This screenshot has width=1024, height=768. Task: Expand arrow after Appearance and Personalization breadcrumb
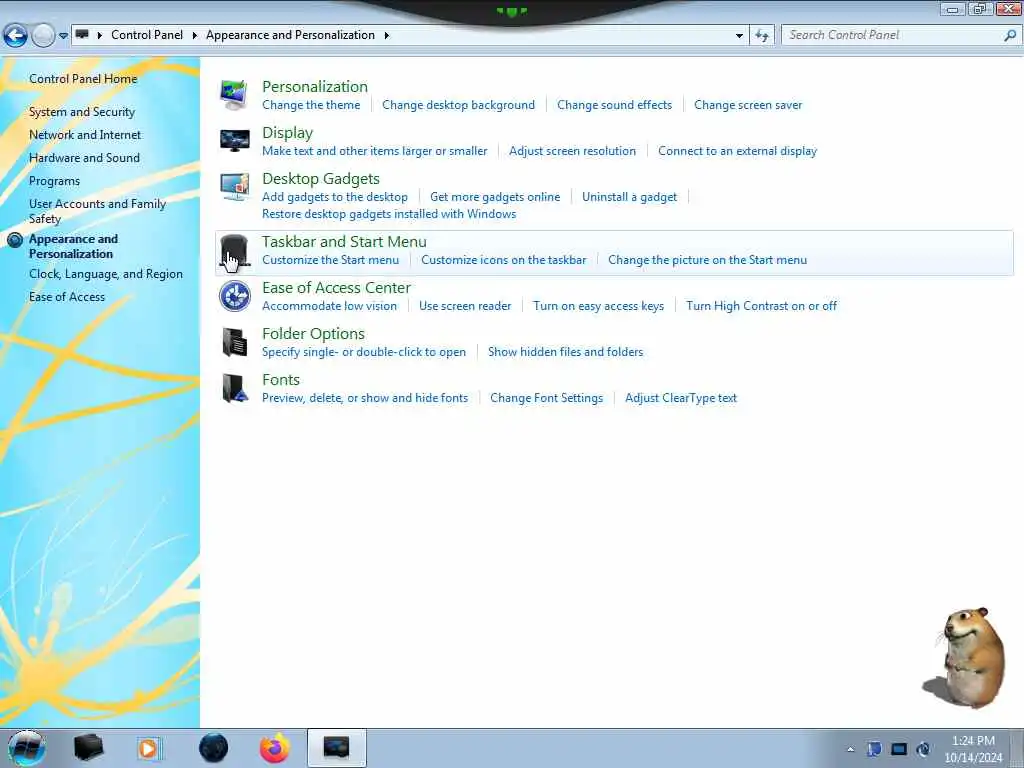[x=387, y=35]
